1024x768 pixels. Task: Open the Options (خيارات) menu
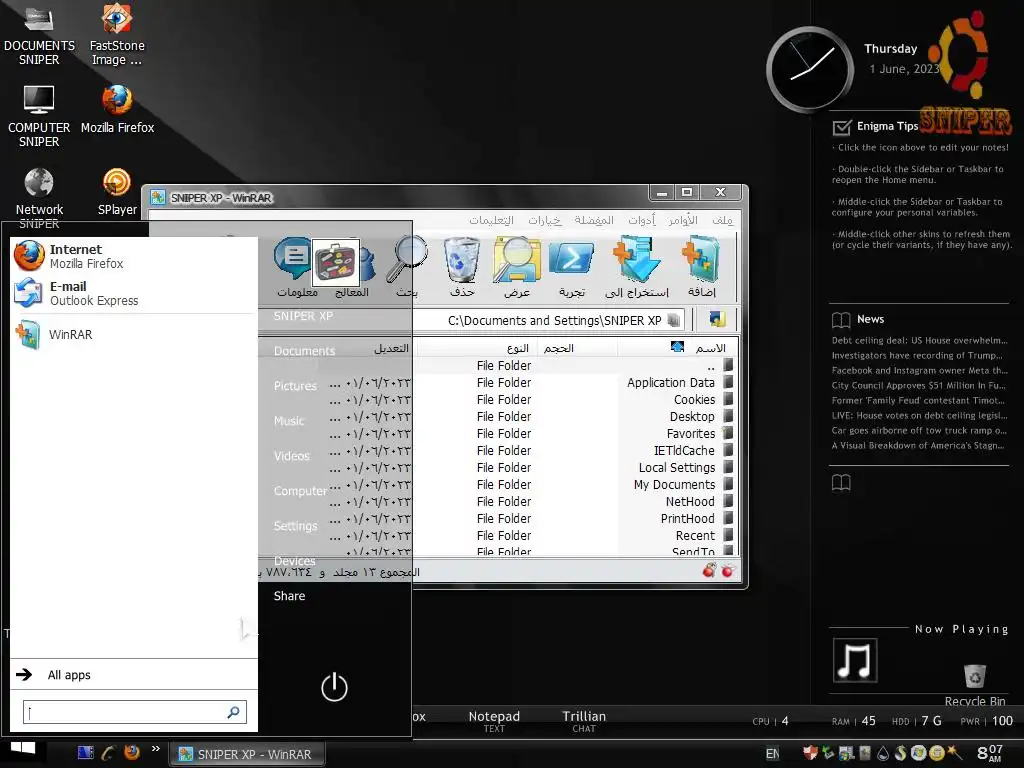coord(545,220)
